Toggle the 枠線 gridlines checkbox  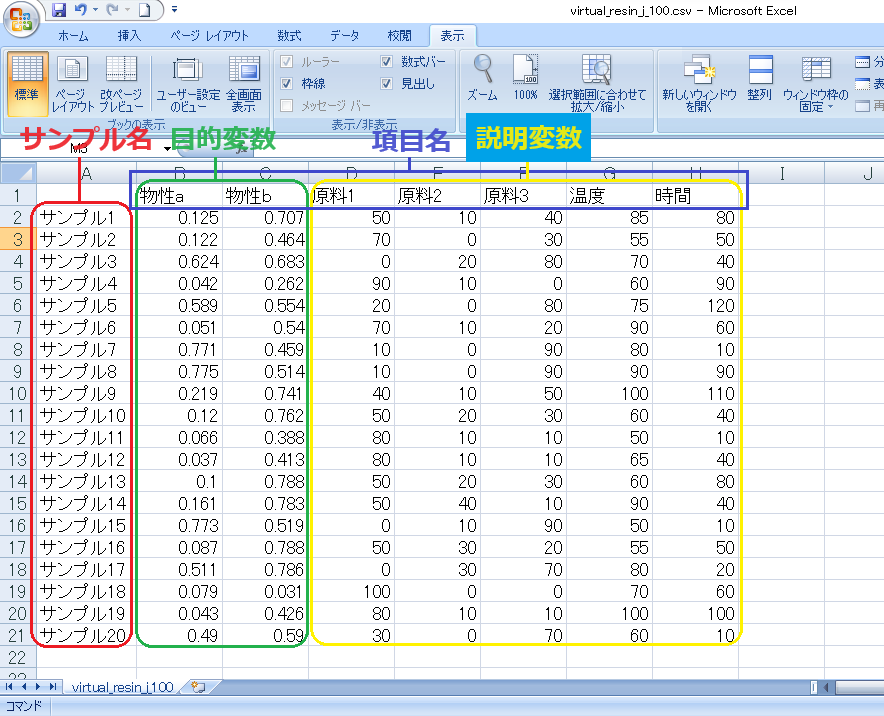coord(287,84)
